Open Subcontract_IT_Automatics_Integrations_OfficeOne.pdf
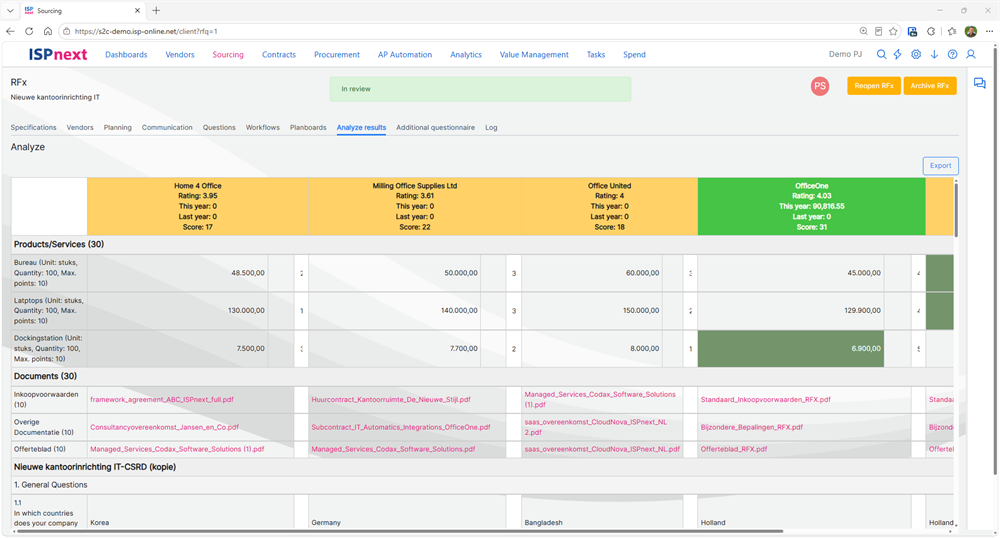This screenshot has width=1000, height=538. tap(401, 427)
